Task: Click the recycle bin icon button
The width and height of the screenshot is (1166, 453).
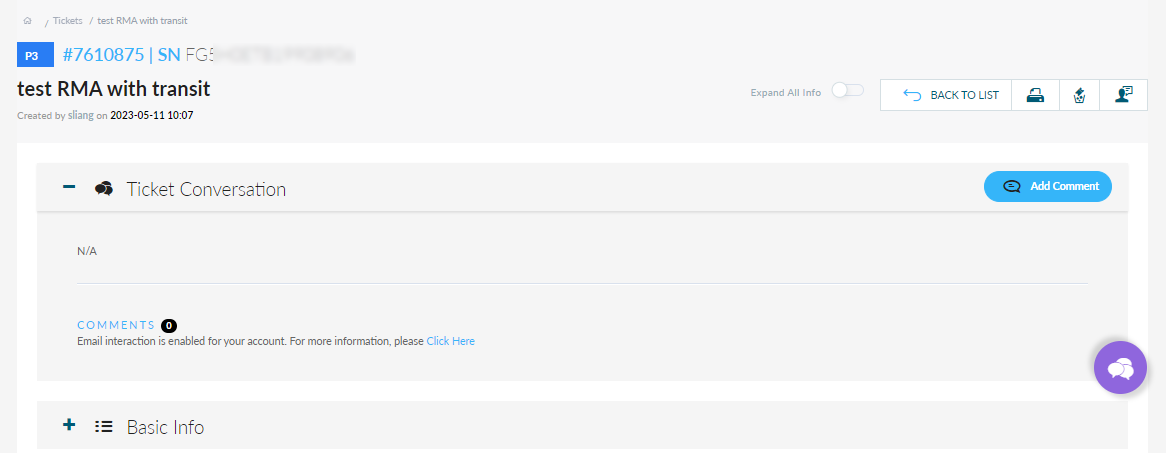Action: (1080, 95)
